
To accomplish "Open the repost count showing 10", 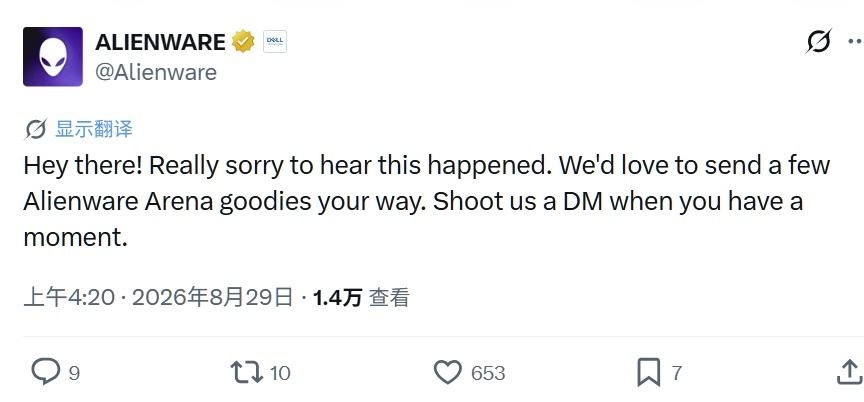I will [280, 373].
